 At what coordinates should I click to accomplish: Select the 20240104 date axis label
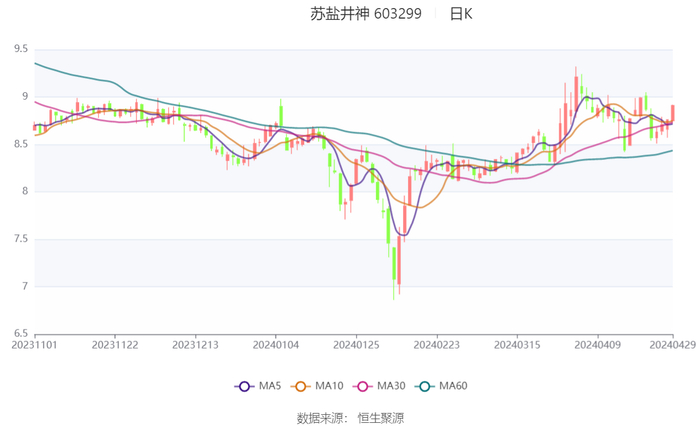[274, 345]
